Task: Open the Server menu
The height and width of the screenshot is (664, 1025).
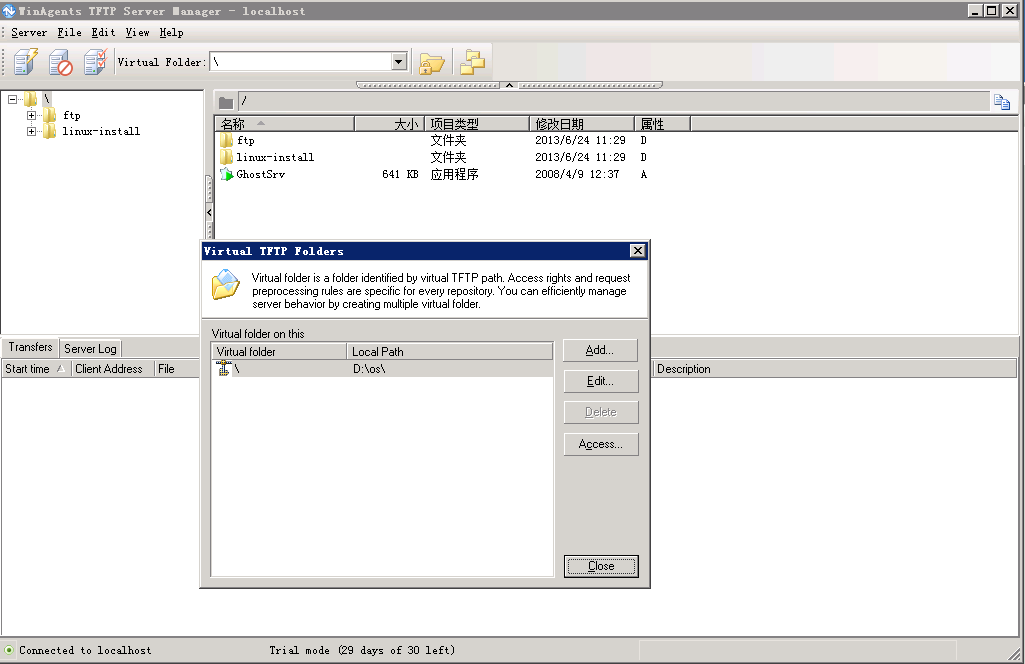Action: (x=29, y=33)
